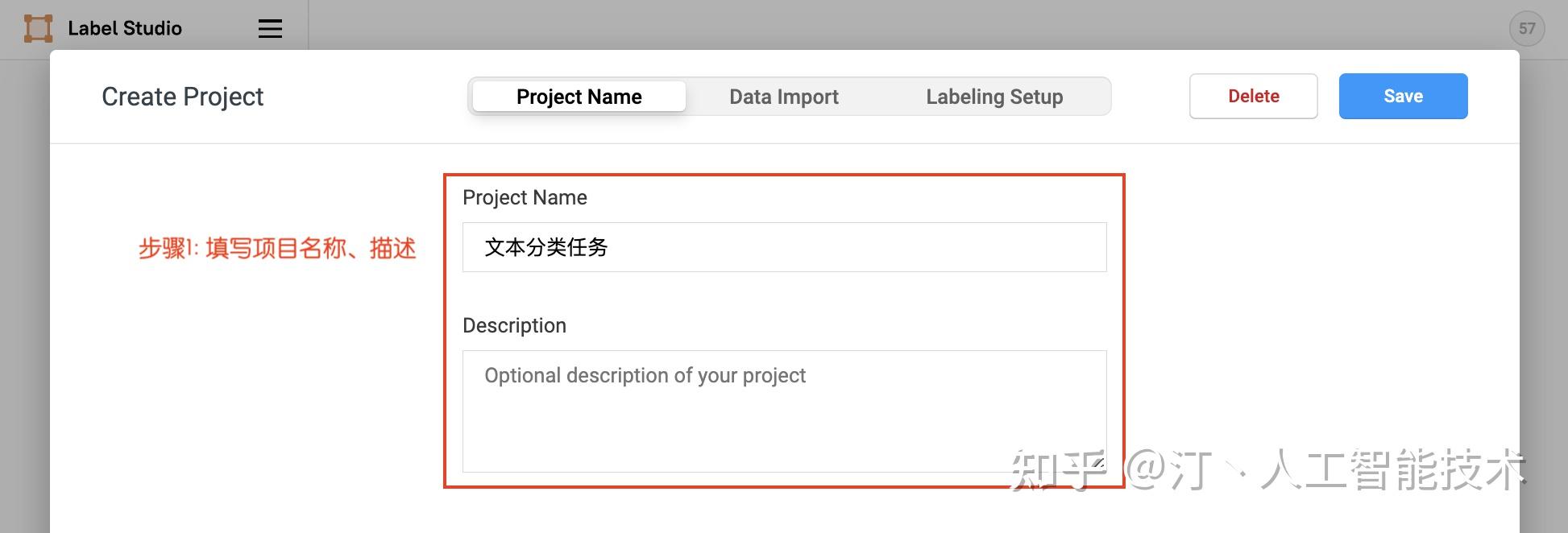Open the sidebar via the three-line icon
Image resolution: width=1568 pixels, height=533 pixels.
270,28
